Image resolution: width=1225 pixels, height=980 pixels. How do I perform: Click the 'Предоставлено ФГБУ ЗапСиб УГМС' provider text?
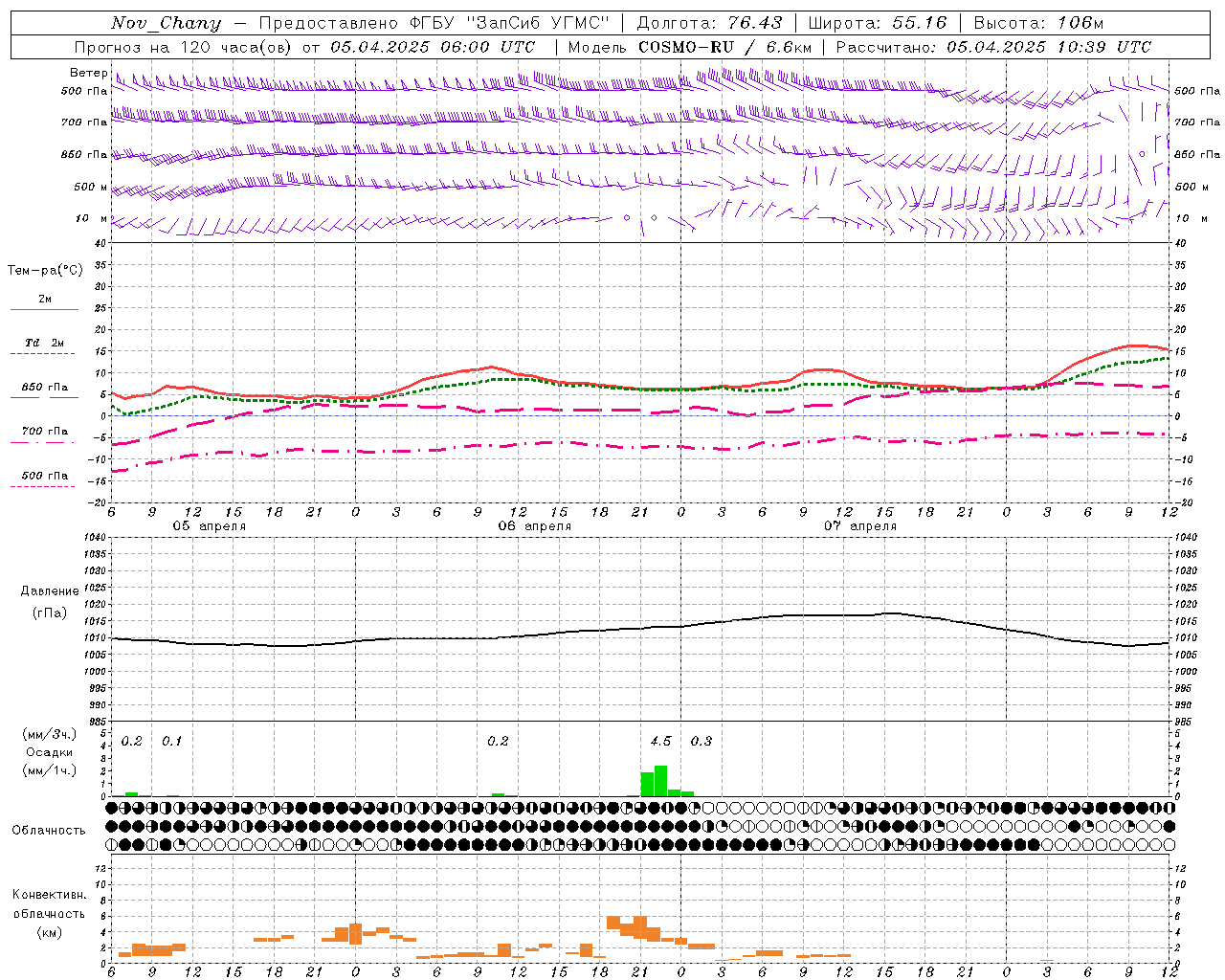coord(434,23)
